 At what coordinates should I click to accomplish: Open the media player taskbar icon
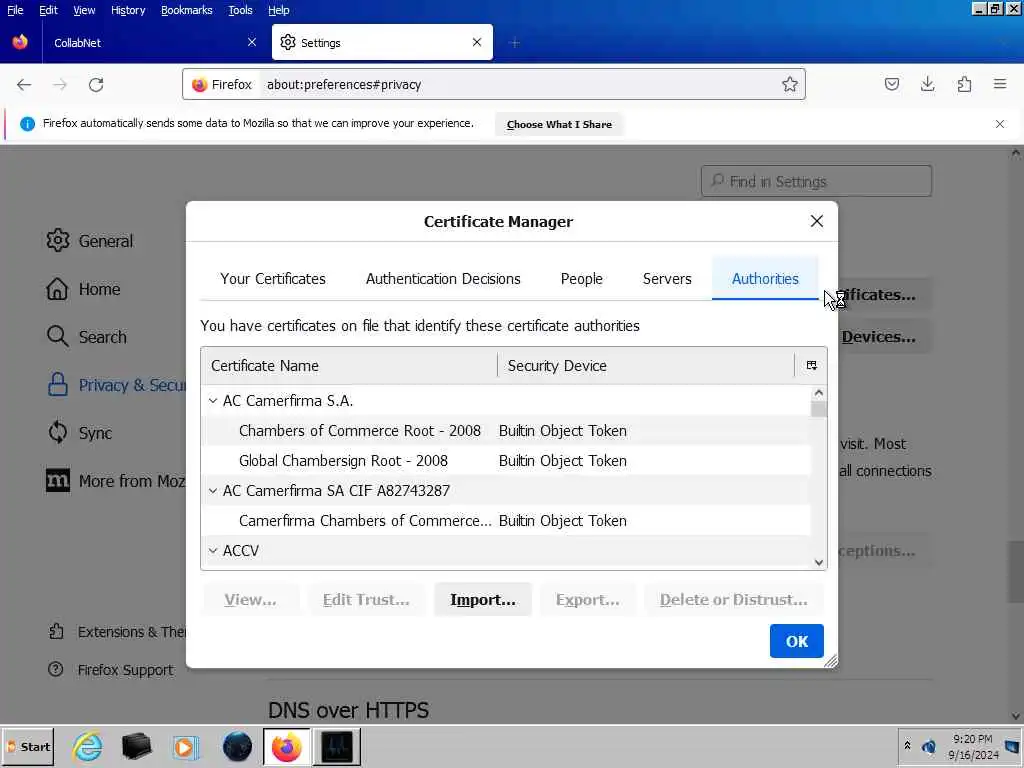(185, 746)
